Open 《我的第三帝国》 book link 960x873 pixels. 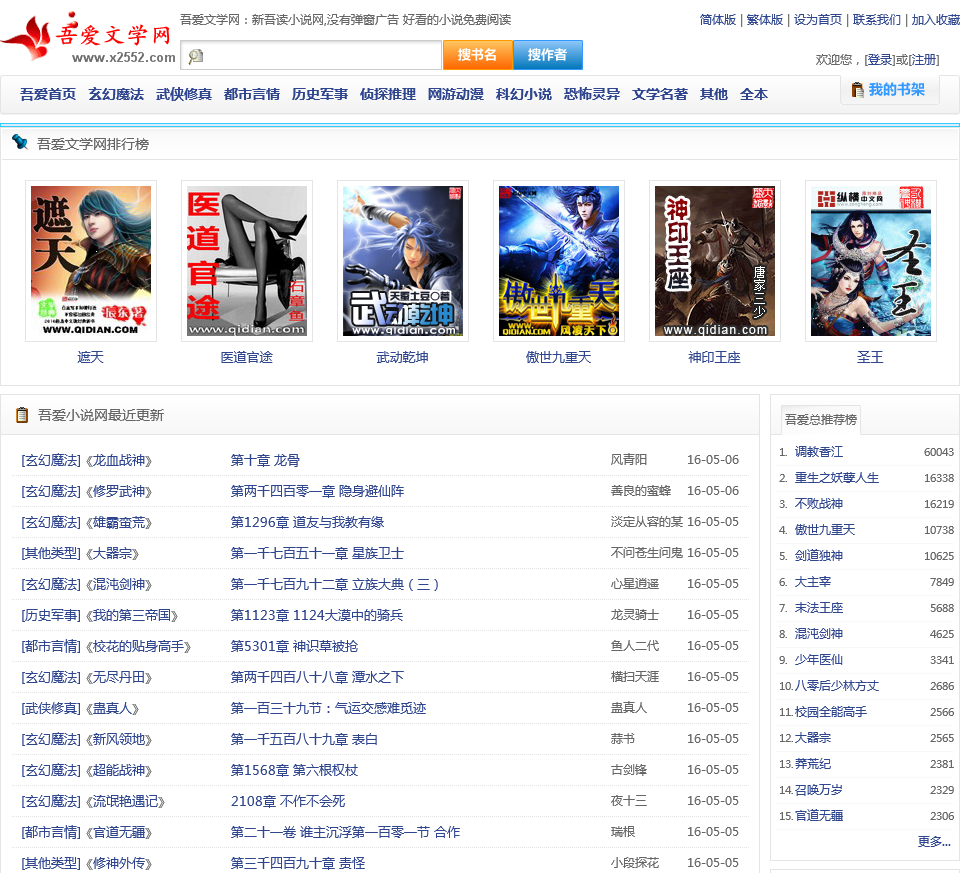pyautogui.click(x=132, y=615)
